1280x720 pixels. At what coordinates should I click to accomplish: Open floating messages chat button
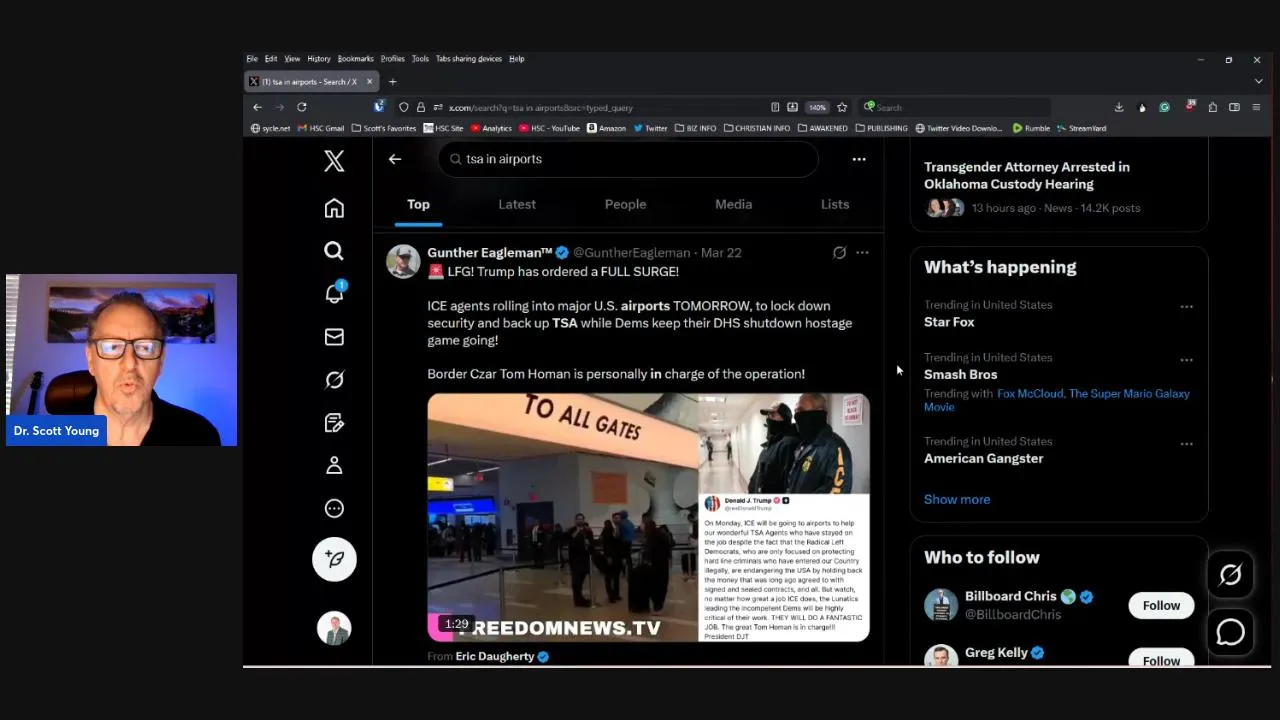pos(1230,632)
